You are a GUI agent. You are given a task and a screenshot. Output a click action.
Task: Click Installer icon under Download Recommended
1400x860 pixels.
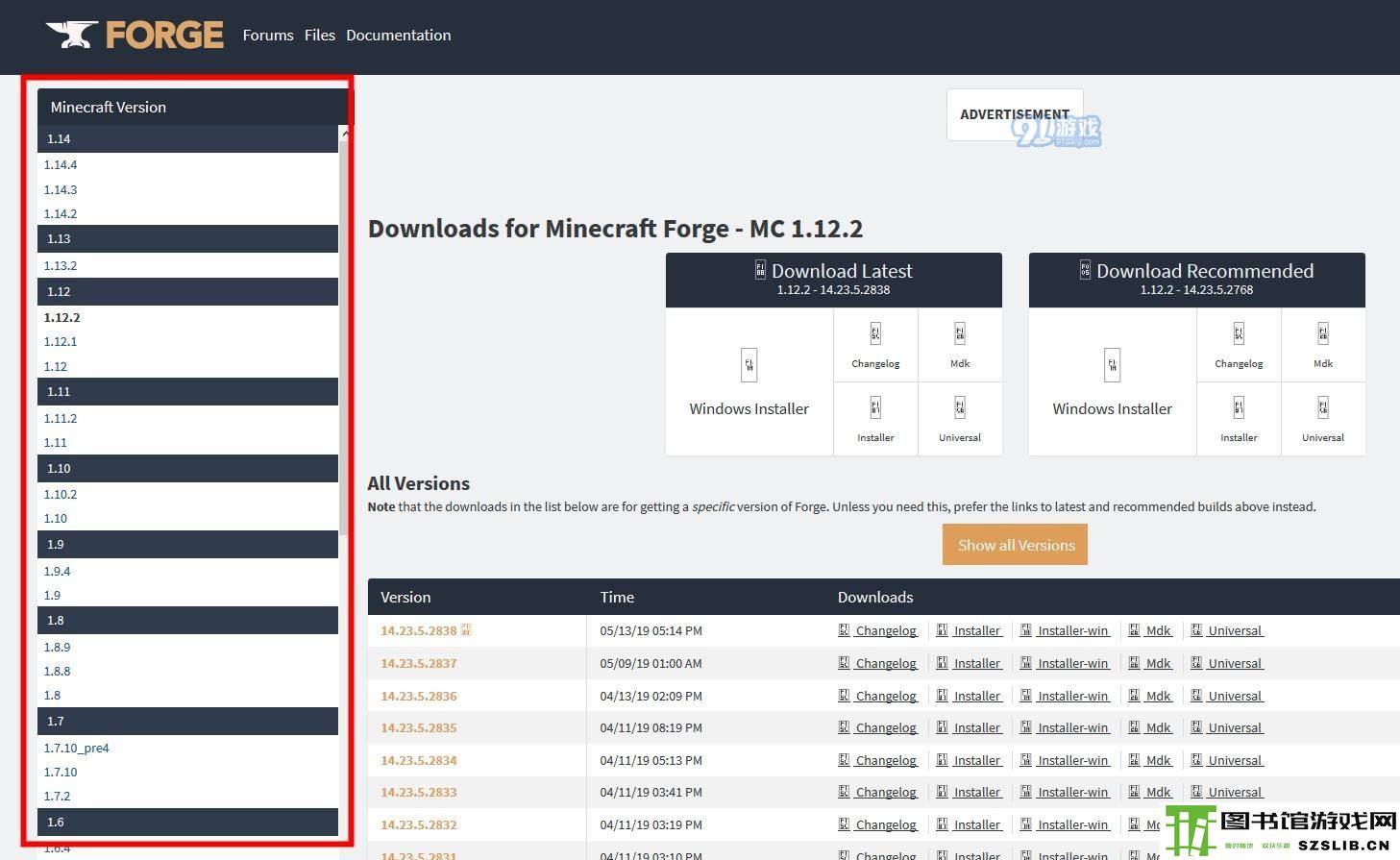click(1239, 407)
